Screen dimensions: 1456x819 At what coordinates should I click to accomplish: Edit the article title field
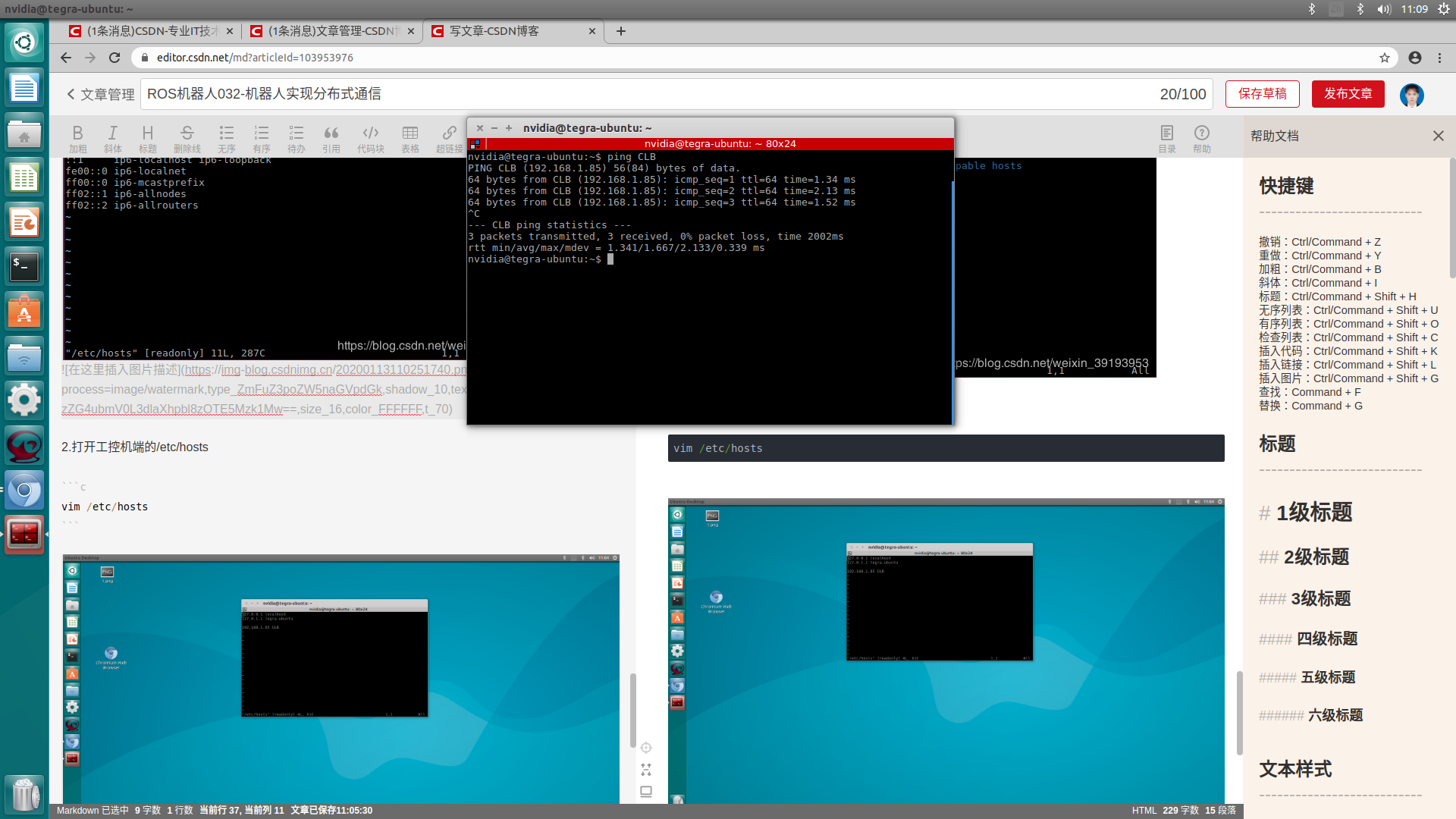click(x=676, y=94)
